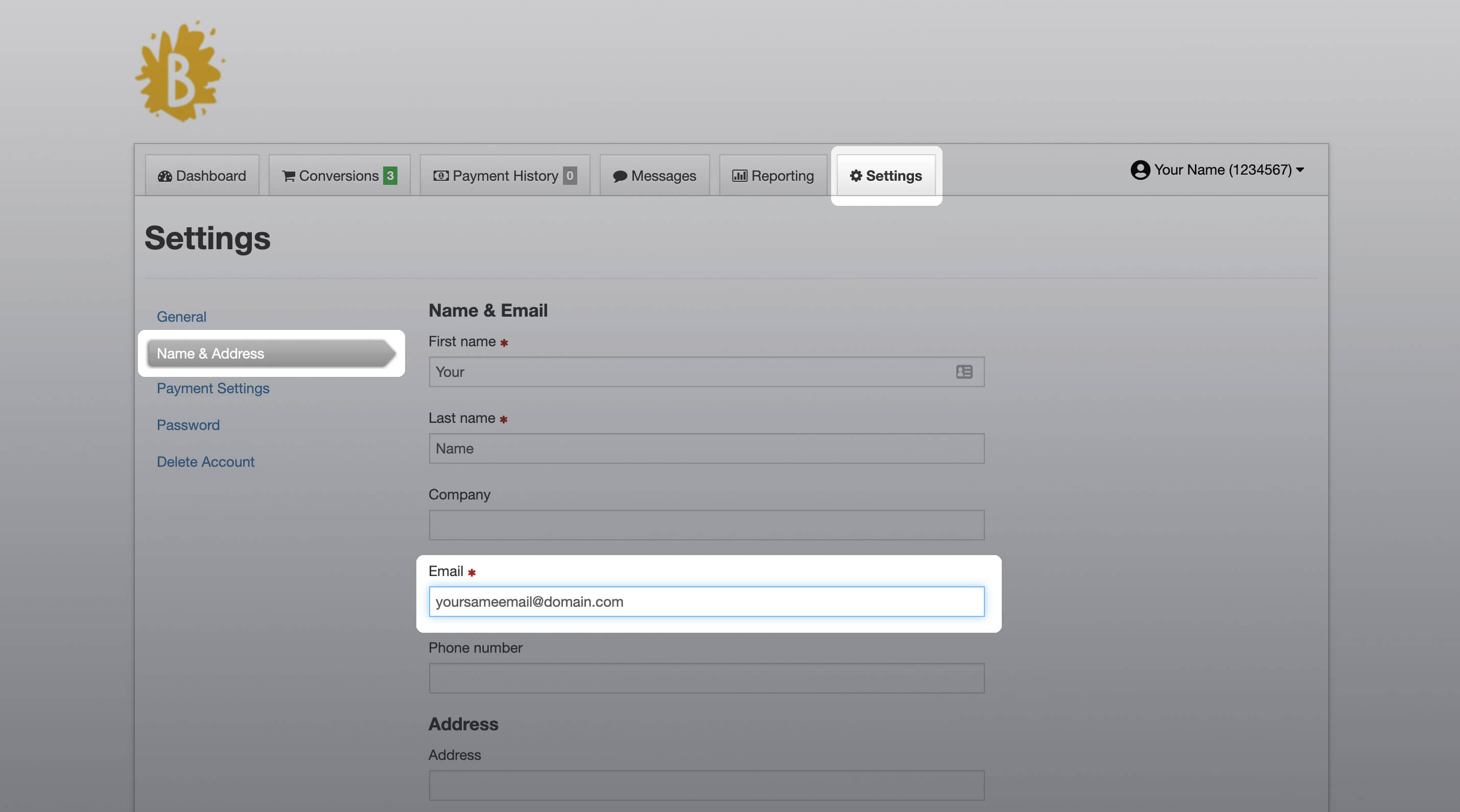Select the Settings tab
This screenshot has width=1460, height=812.
[x=886, y=176]
